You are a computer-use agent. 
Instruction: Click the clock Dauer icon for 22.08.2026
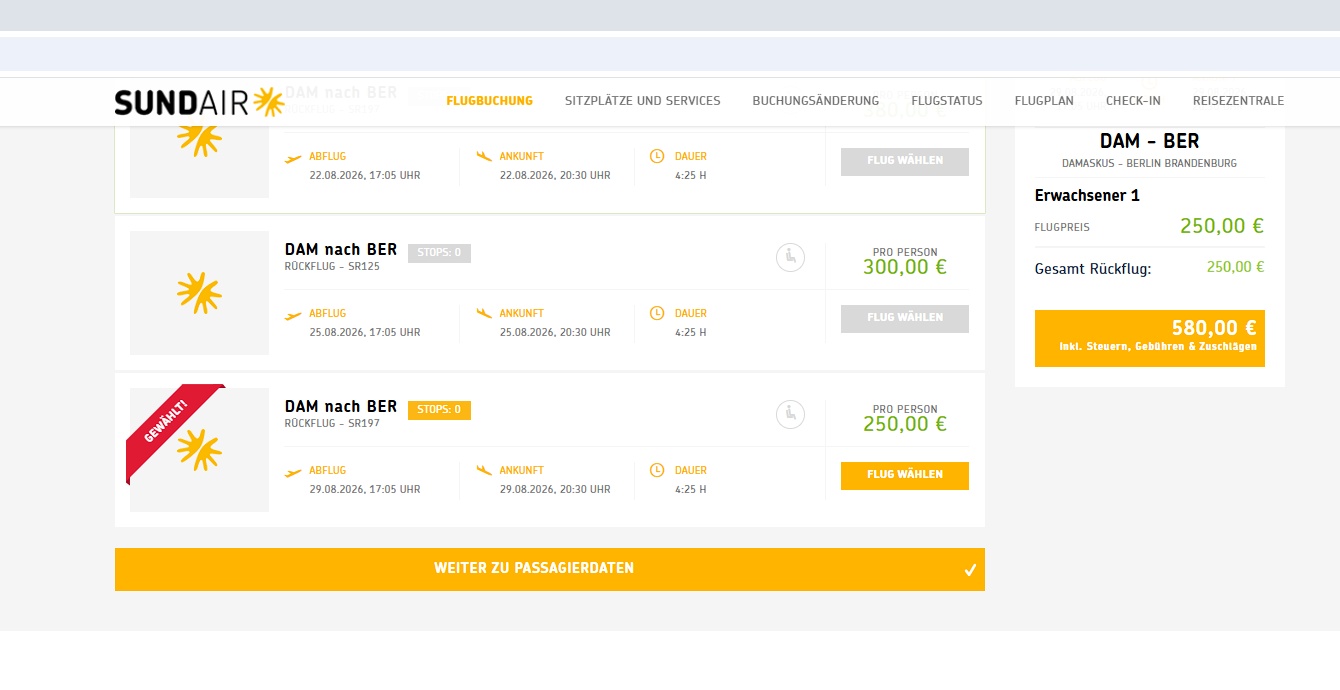(x=657, y=156)
